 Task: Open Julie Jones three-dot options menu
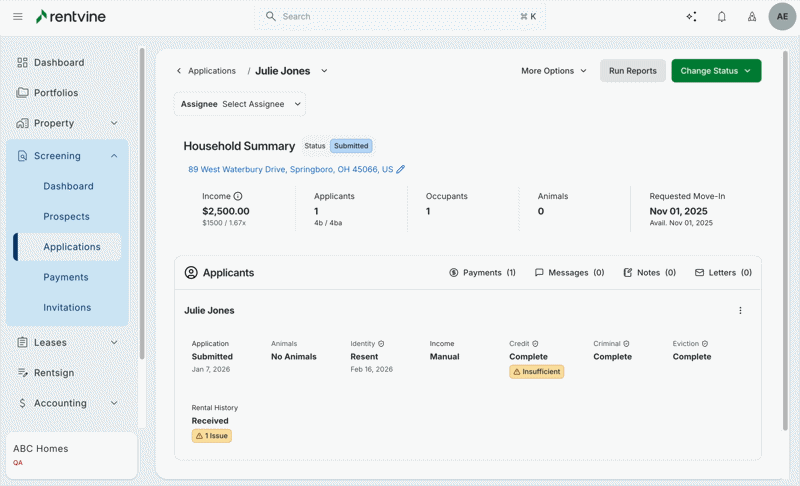[x=740, y=311]
